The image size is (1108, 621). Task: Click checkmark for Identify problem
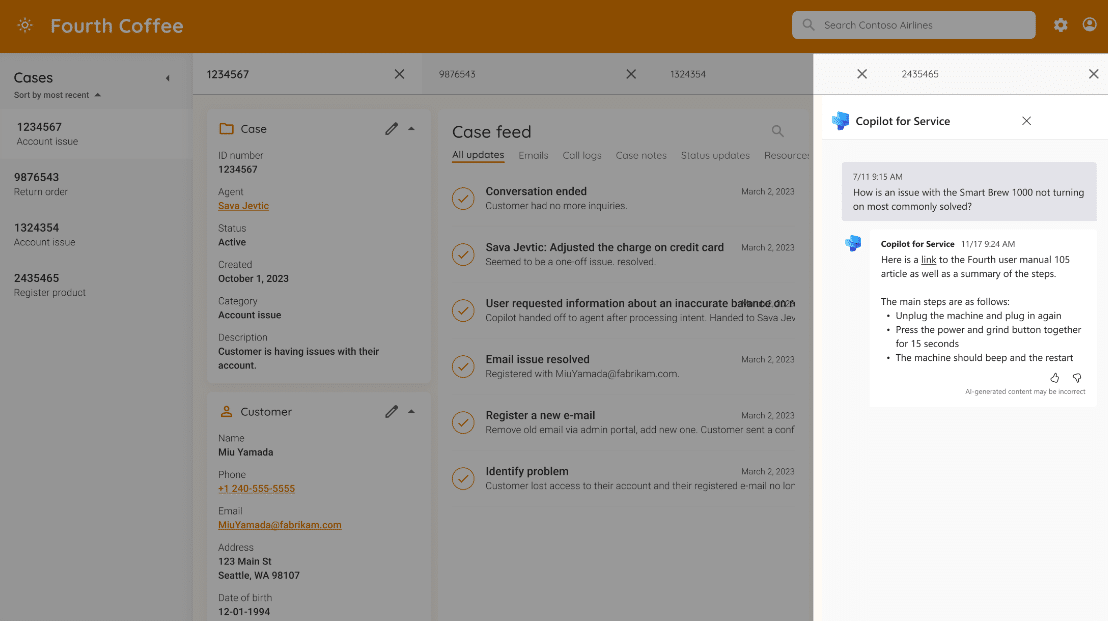(x=463, y=478)
